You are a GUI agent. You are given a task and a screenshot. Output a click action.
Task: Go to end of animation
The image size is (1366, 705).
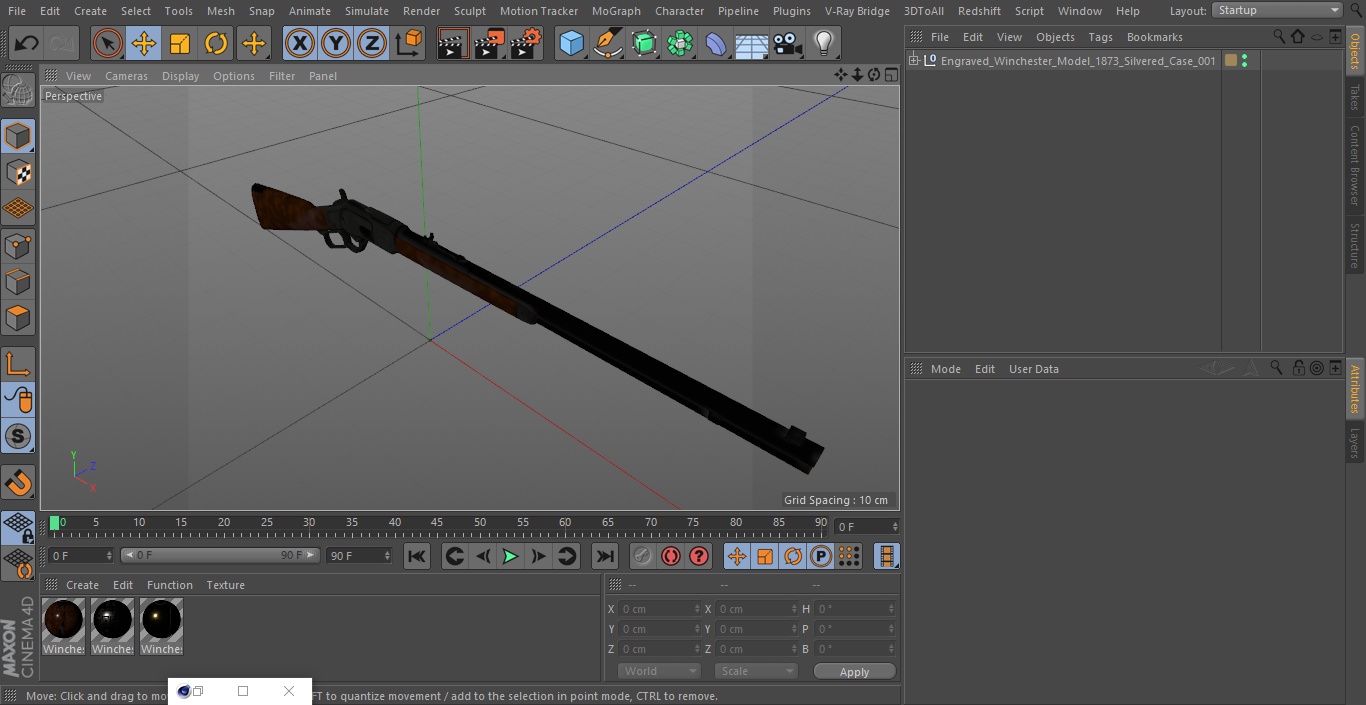[605, 556]
